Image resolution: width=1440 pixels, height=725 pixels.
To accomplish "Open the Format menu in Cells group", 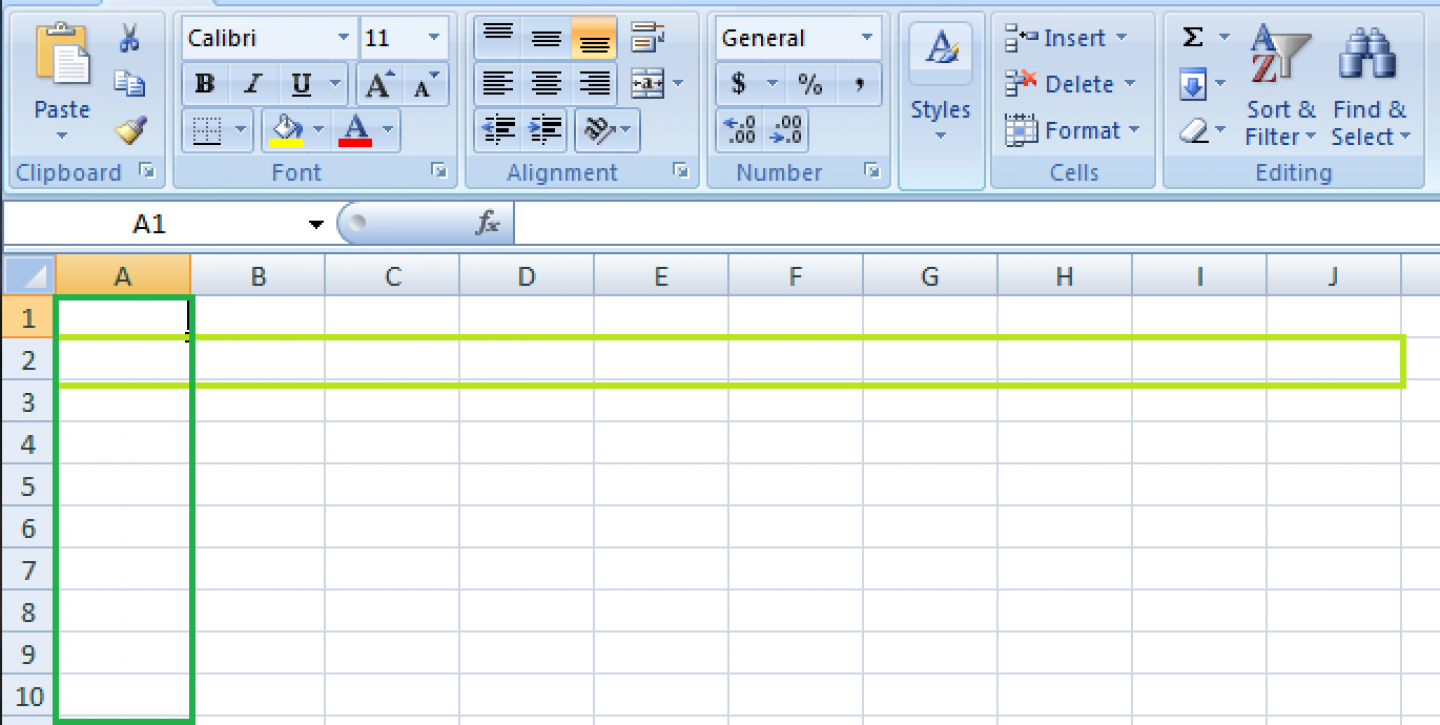I will (1071, 130).
